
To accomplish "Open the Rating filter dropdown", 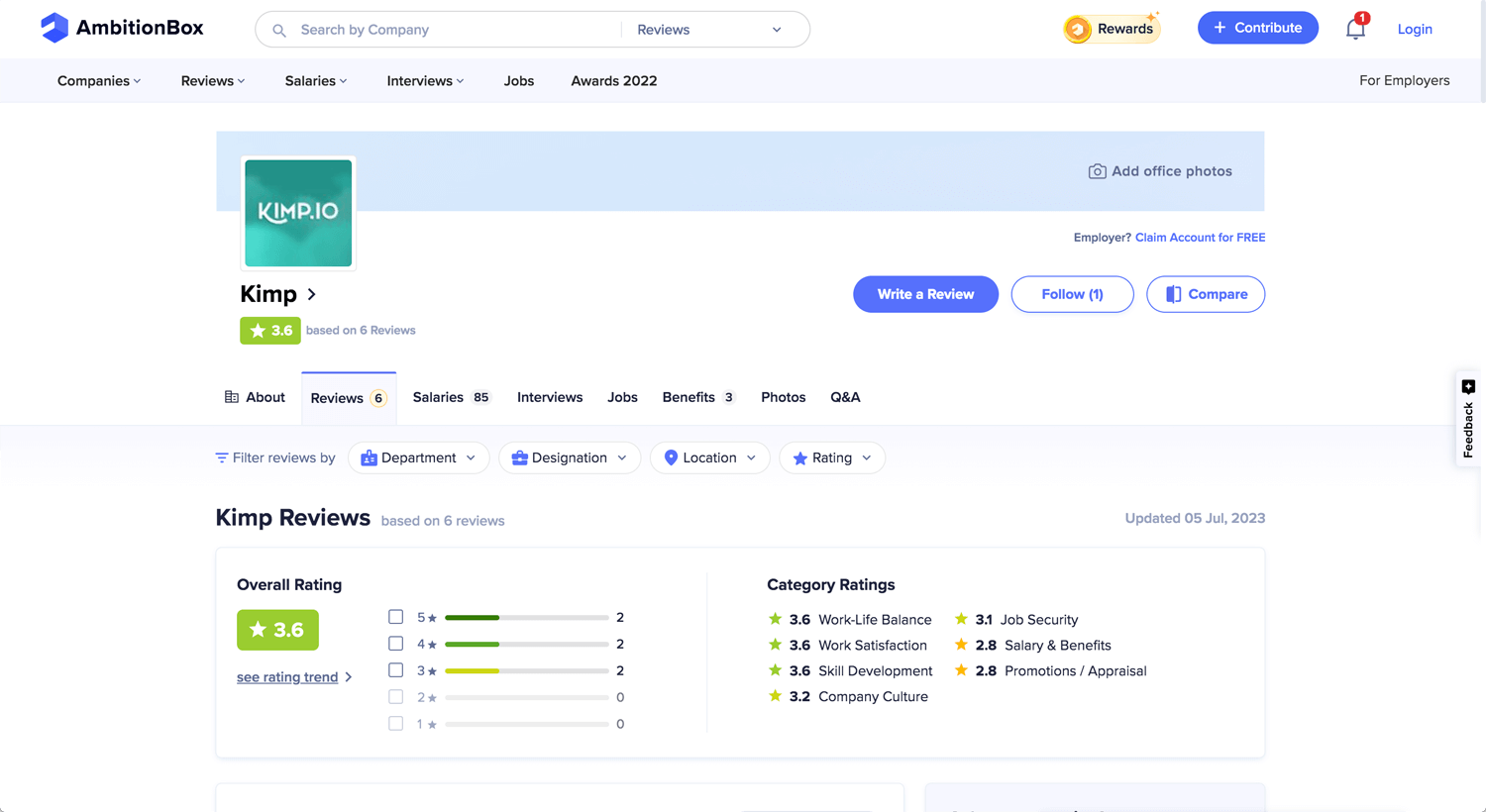I will click(832, 457).
